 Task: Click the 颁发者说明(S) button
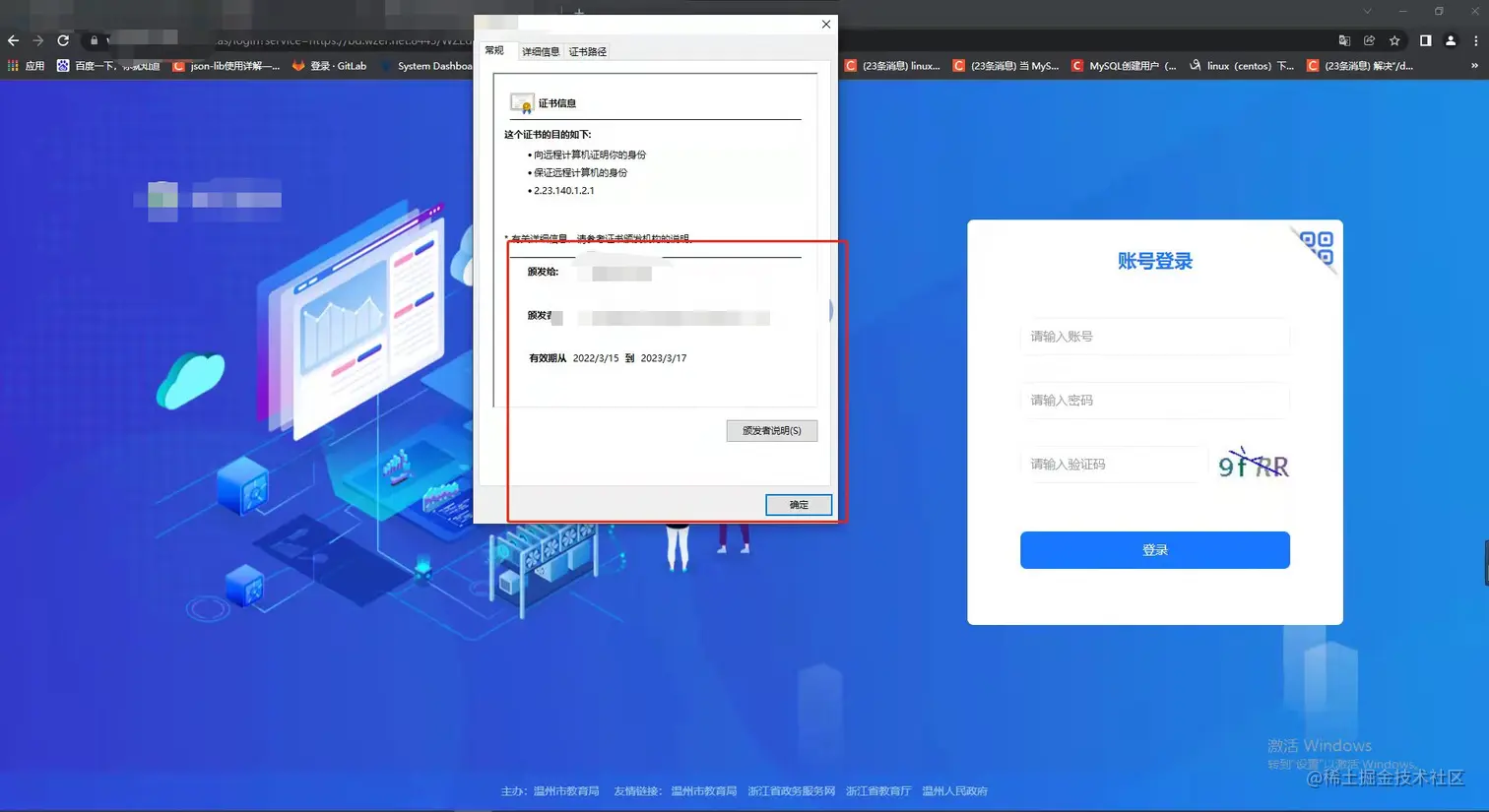pos(772,430)
